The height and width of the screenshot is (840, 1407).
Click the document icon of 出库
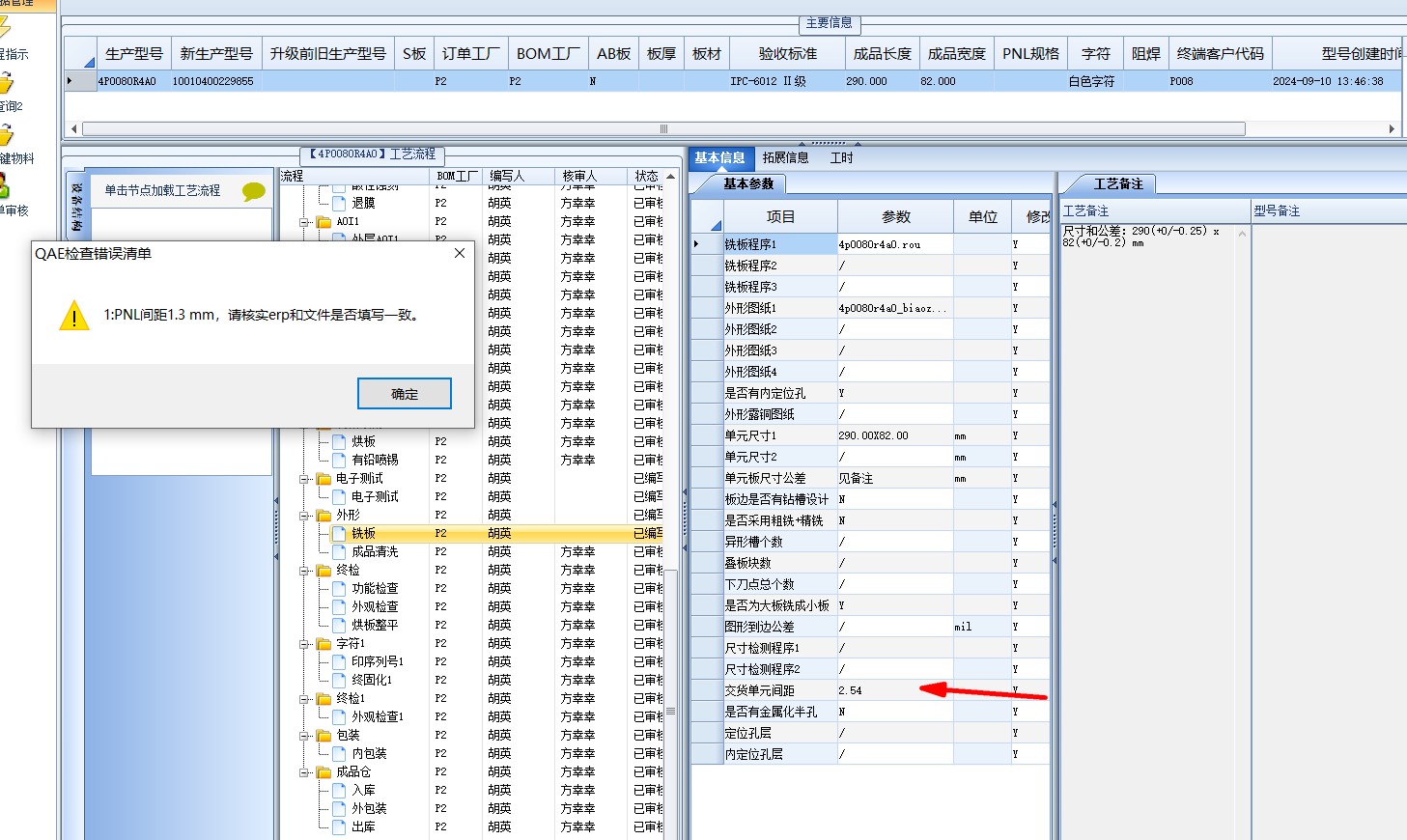coord(339,826)
